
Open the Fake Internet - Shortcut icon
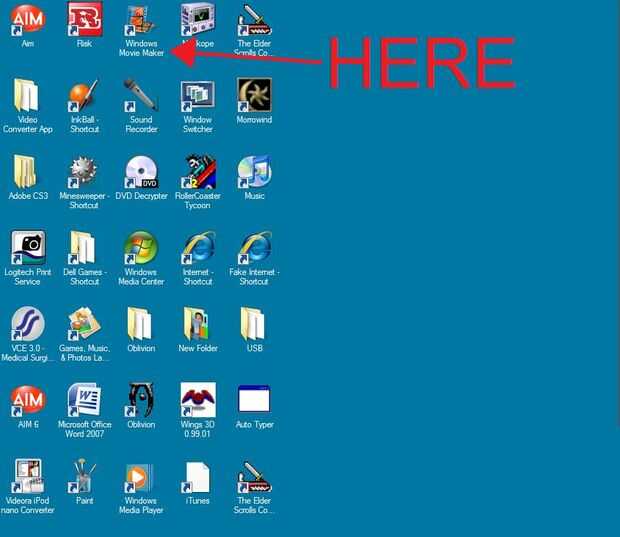pyautogui.click(x=254, y=248)
